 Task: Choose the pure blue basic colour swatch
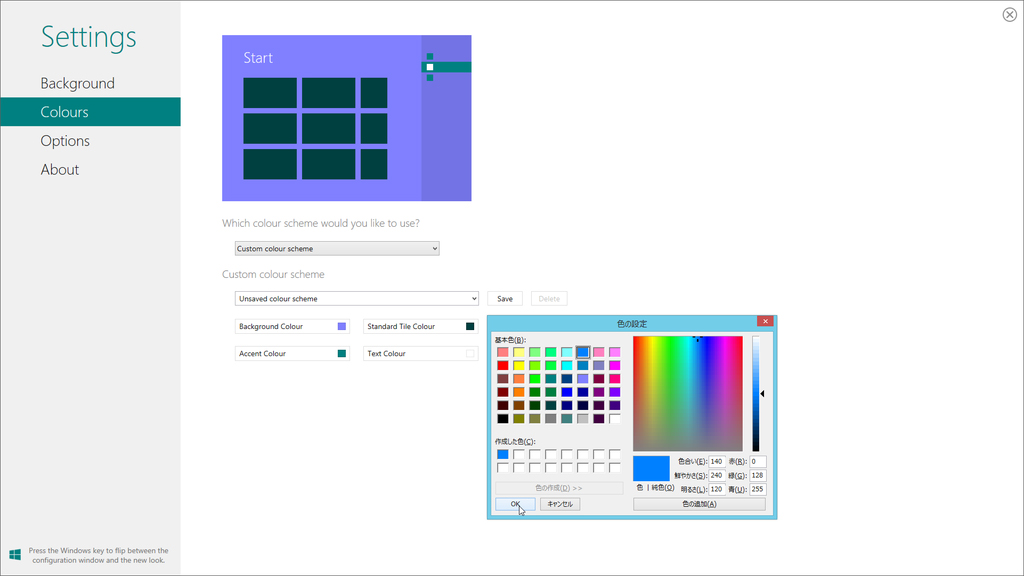tap(566, 392)
